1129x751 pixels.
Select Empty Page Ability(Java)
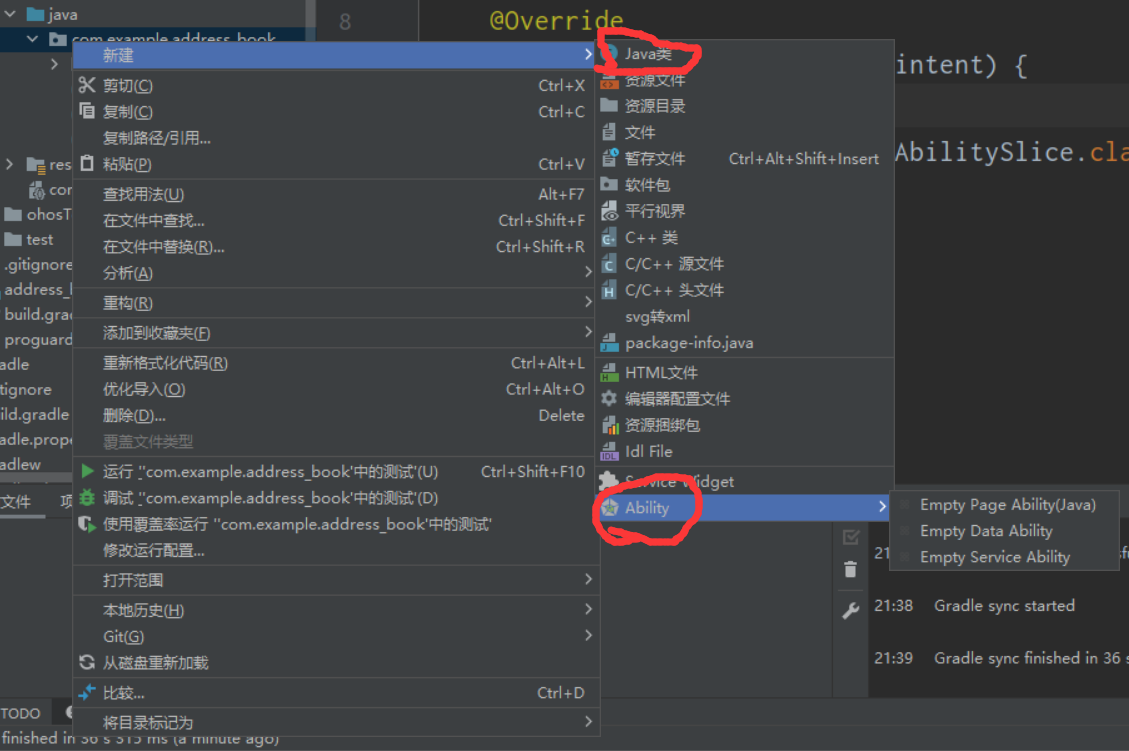click(1008, 504)
